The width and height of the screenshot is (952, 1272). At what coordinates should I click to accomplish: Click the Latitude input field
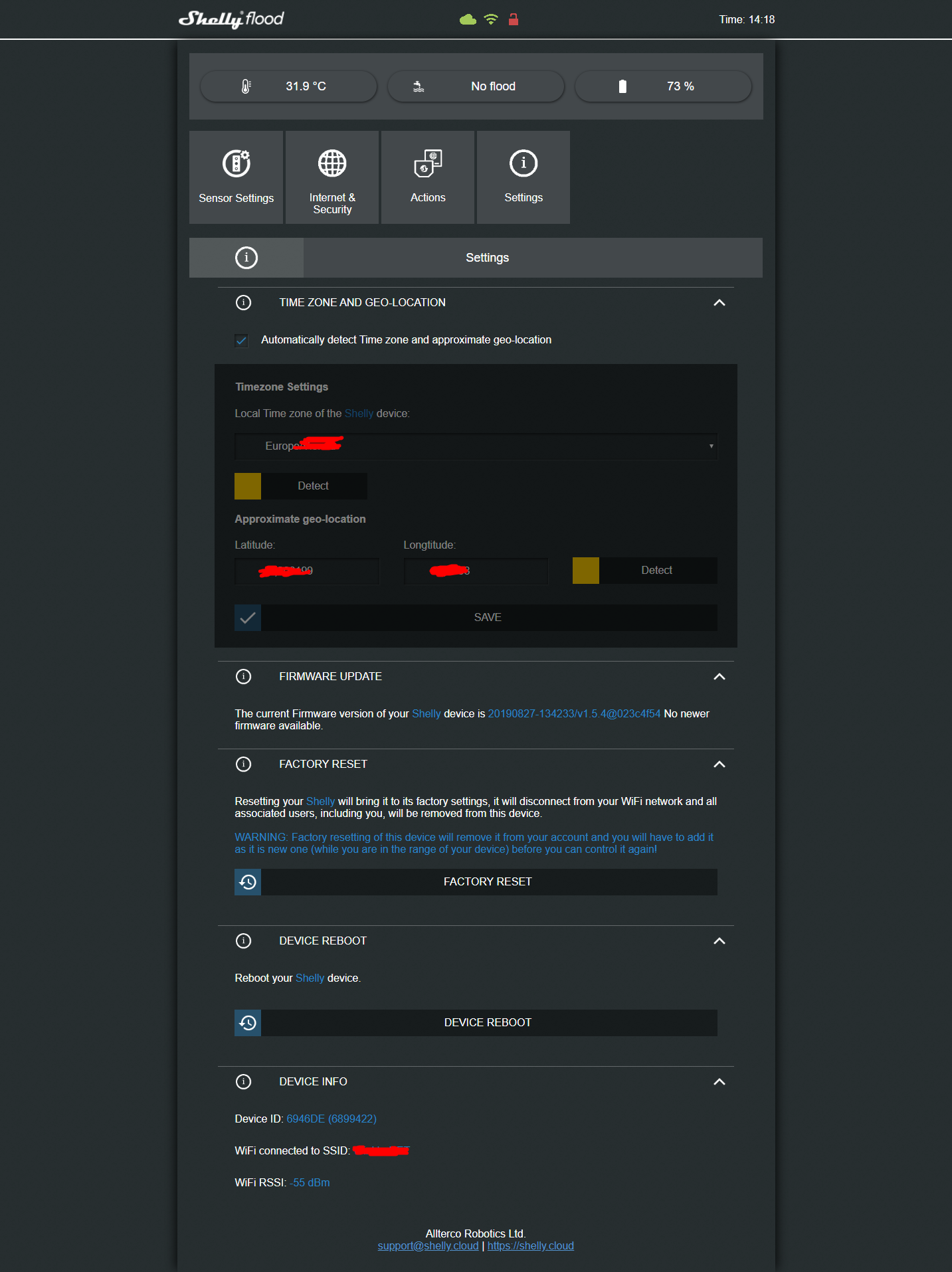307,571
